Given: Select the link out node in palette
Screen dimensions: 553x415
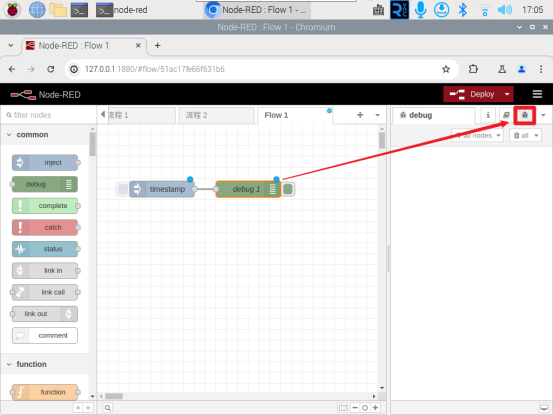Looking at the screenshot, I should pos(45,314).
